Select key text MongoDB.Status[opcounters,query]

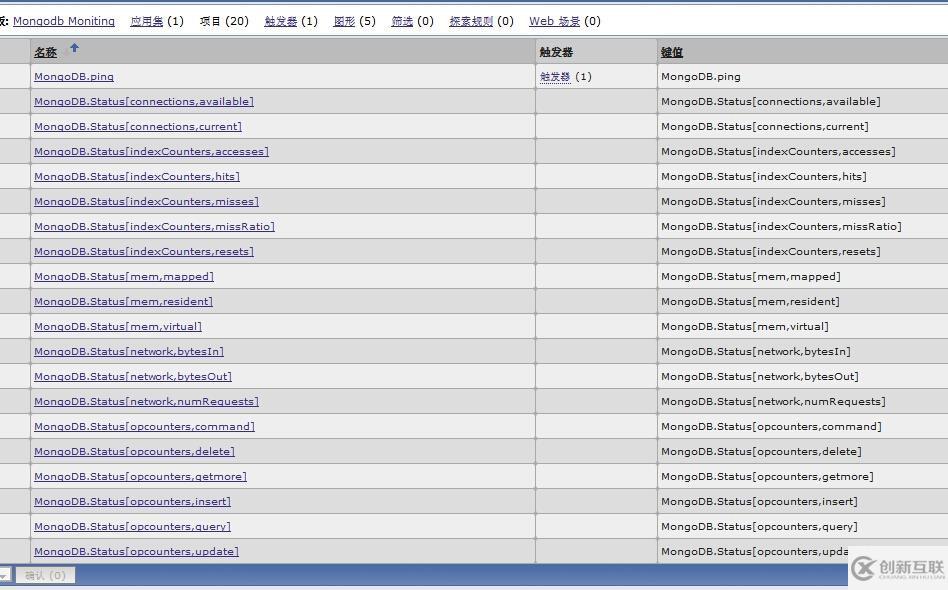pyautogui.click(x=759, y=527)
